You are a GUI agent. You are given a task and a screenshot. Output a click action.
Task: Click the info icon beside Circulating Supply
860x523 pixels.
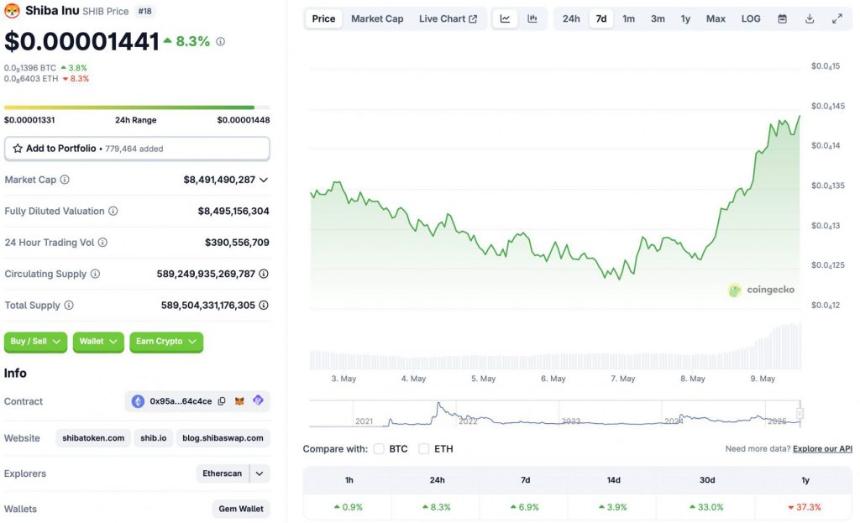[95, 274]
